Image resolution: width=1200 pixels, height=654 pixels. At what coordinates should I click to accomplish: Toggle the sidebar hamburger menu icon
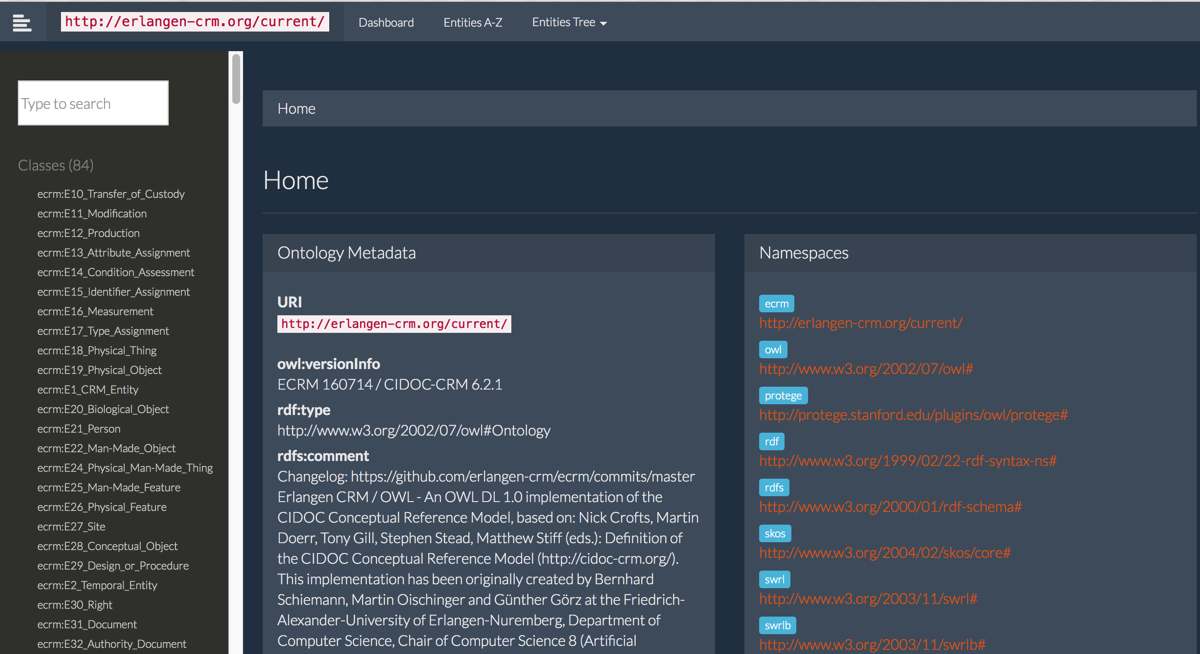pos(22,22)
